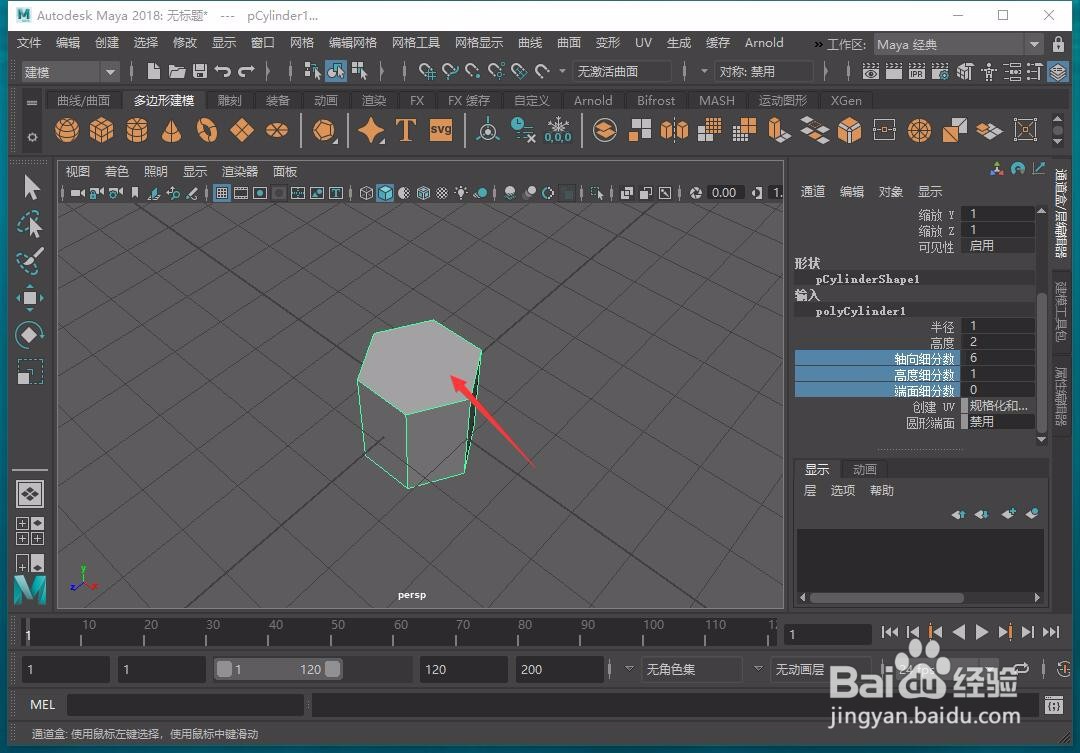Click the Open scene folder icon

(177, 71)
